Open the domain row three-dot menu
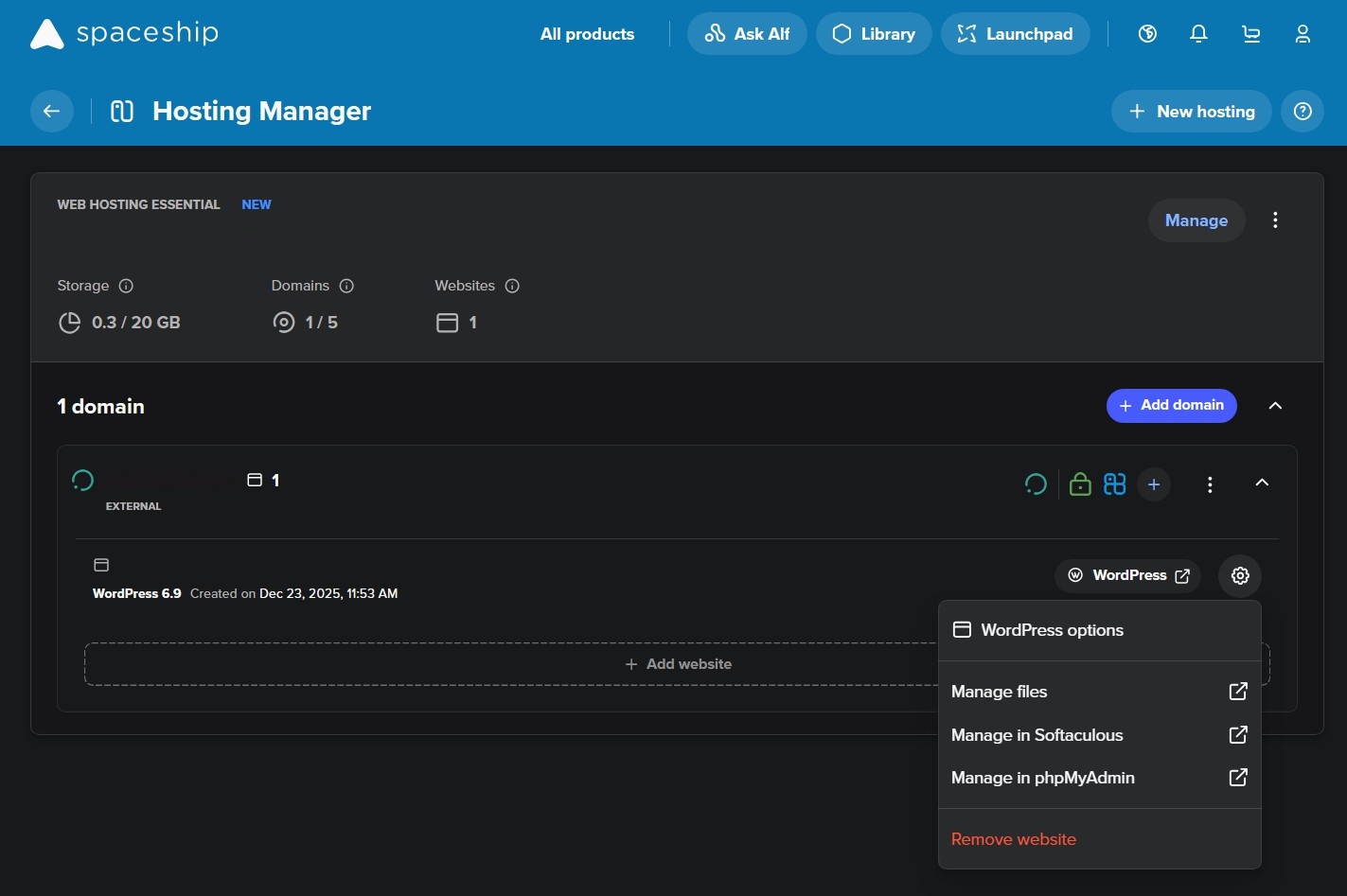 pos(1210,483)
